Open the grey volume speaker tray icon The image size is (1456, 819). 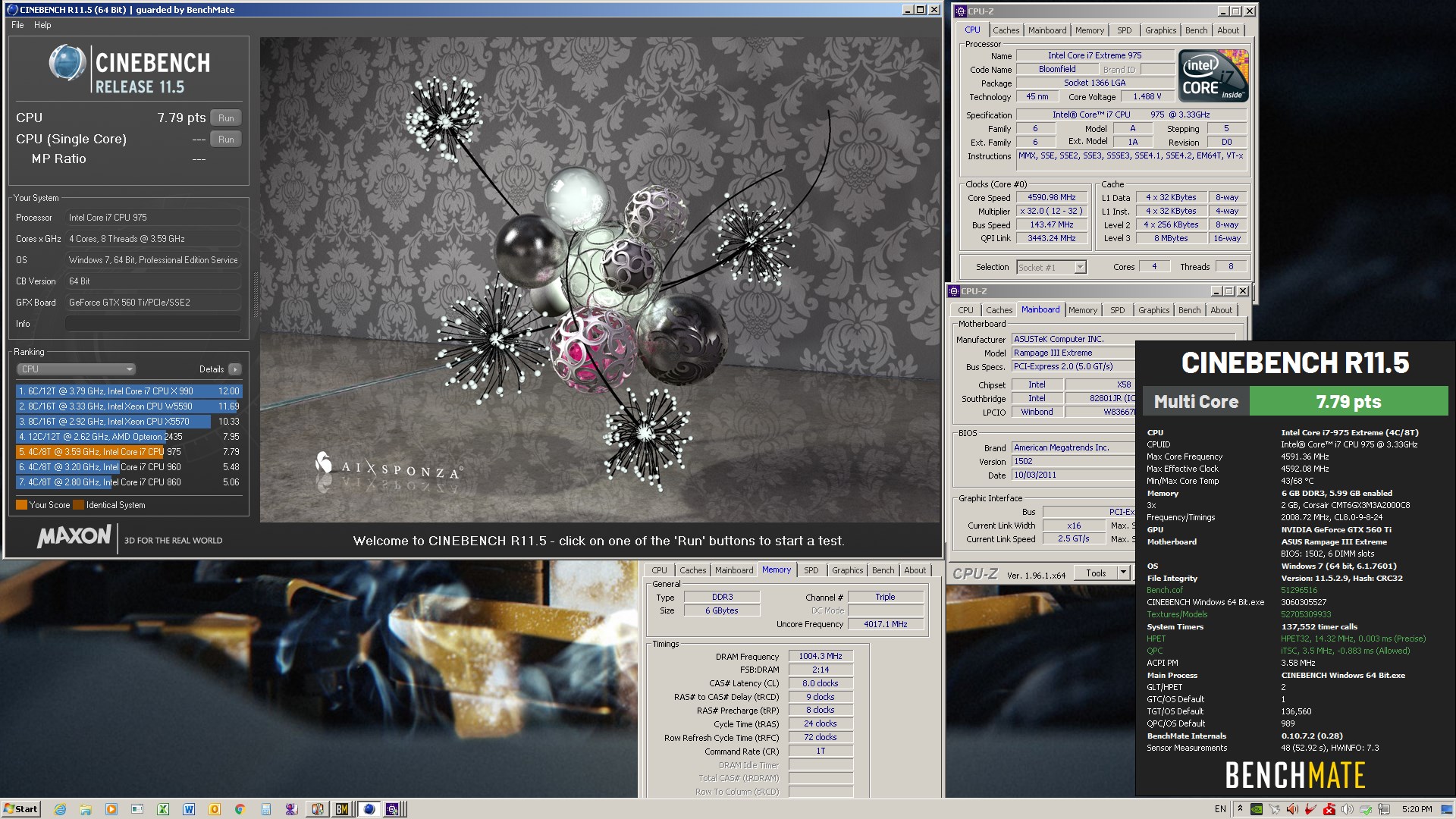click(x=1348, y=809)
